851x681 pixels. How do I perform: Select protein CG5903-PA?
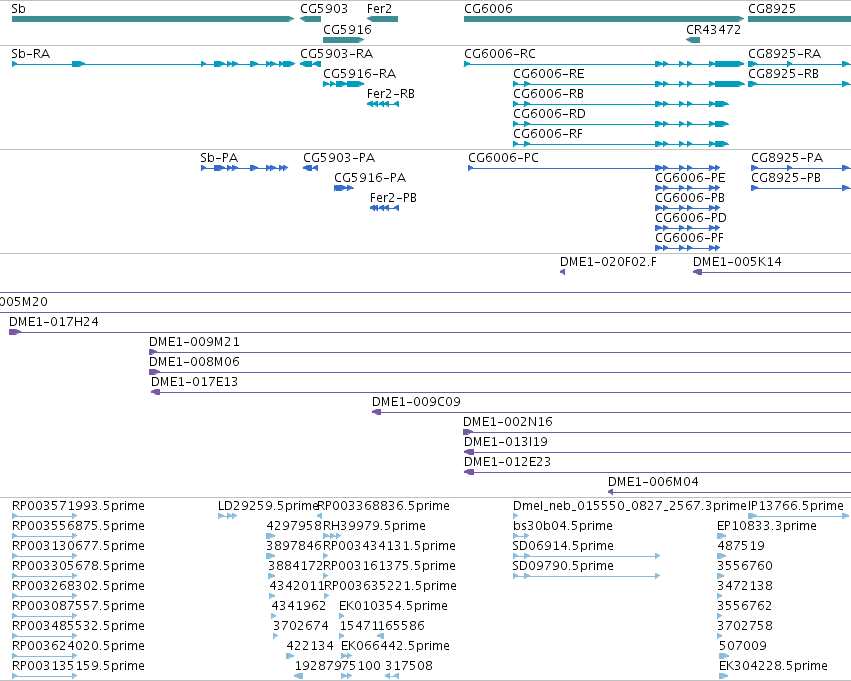click(339, 158)
